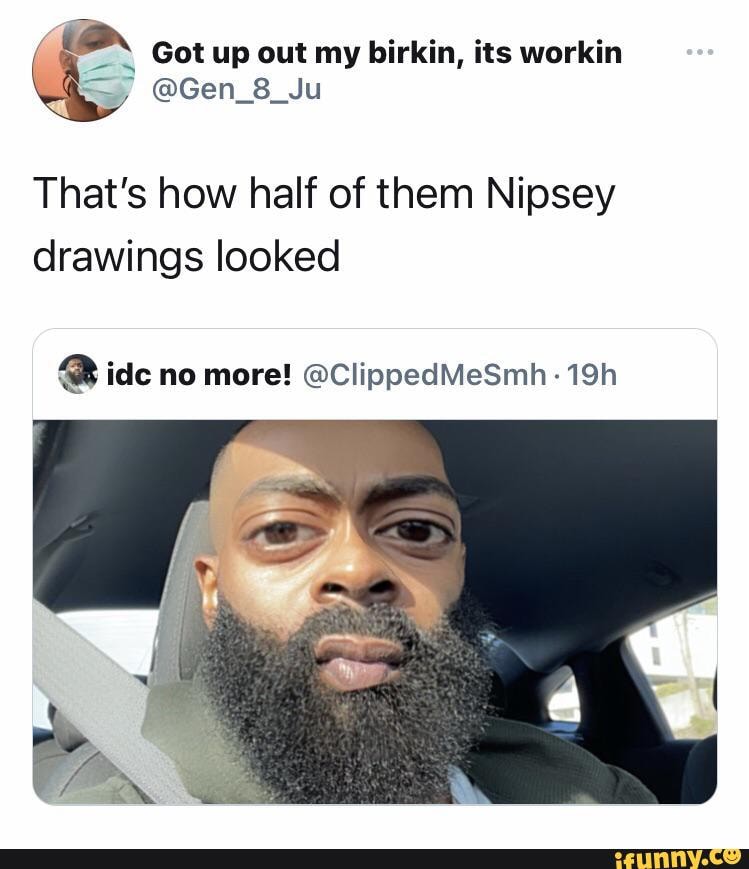The image size is (749, 869).
Task: Click the black footer bar
Action: coord(300,856)
